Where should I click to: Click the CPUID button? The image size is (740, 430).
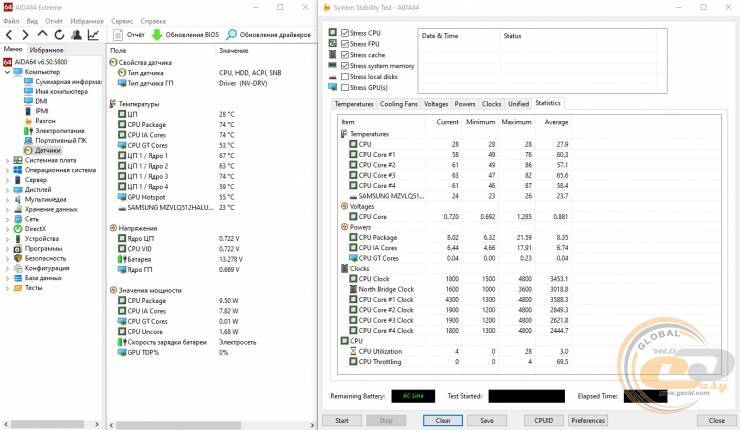pos(544,420)
